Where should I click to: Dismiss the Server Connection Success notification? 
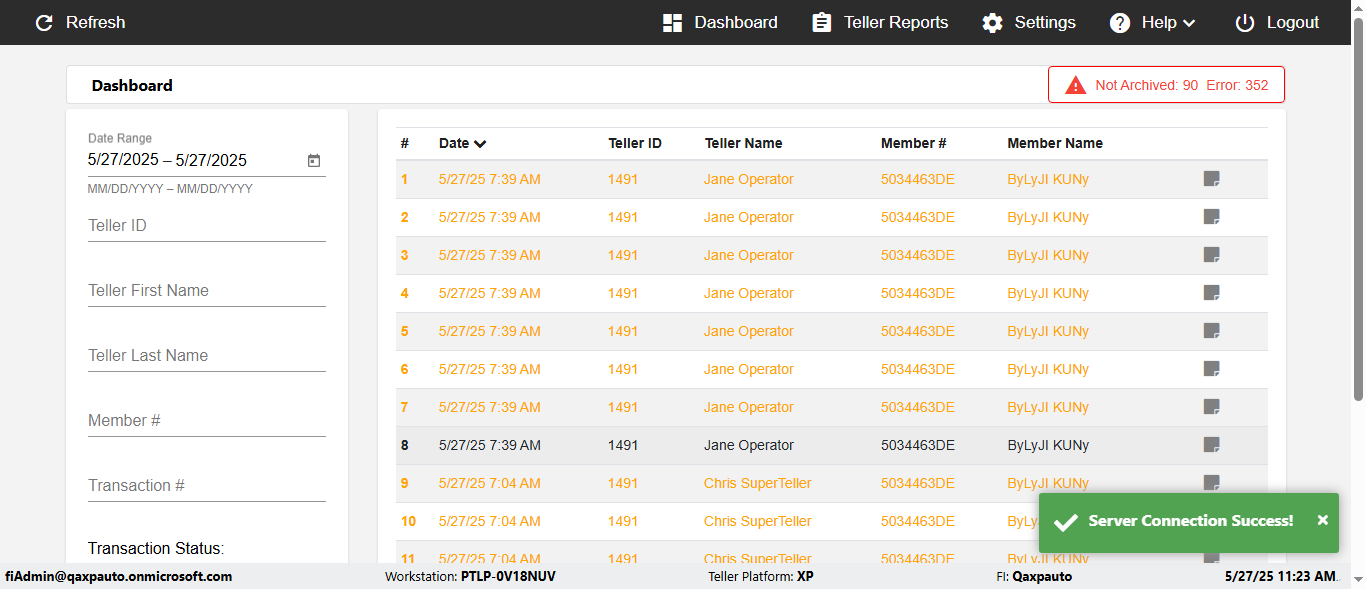click(1322, 520)
